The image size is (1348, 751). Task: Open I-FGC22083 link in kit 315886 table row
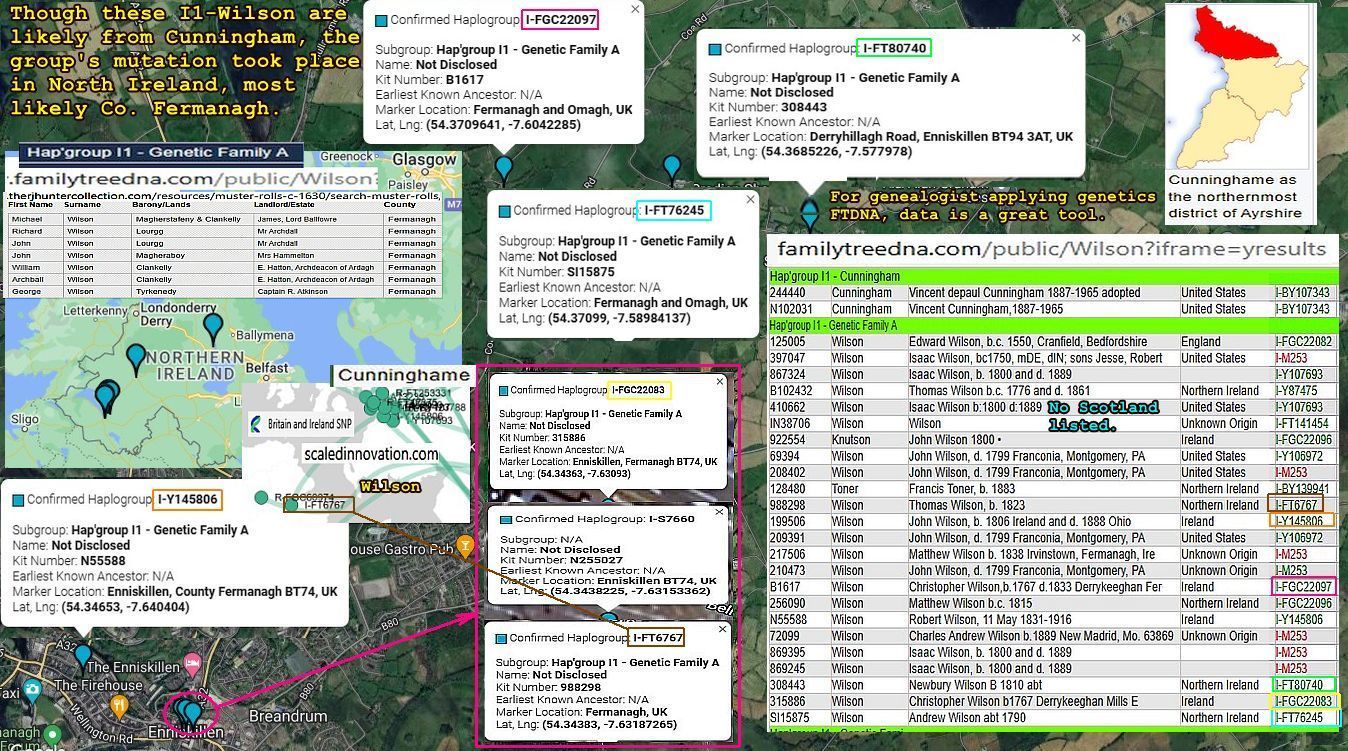[x=1304, y=701]
